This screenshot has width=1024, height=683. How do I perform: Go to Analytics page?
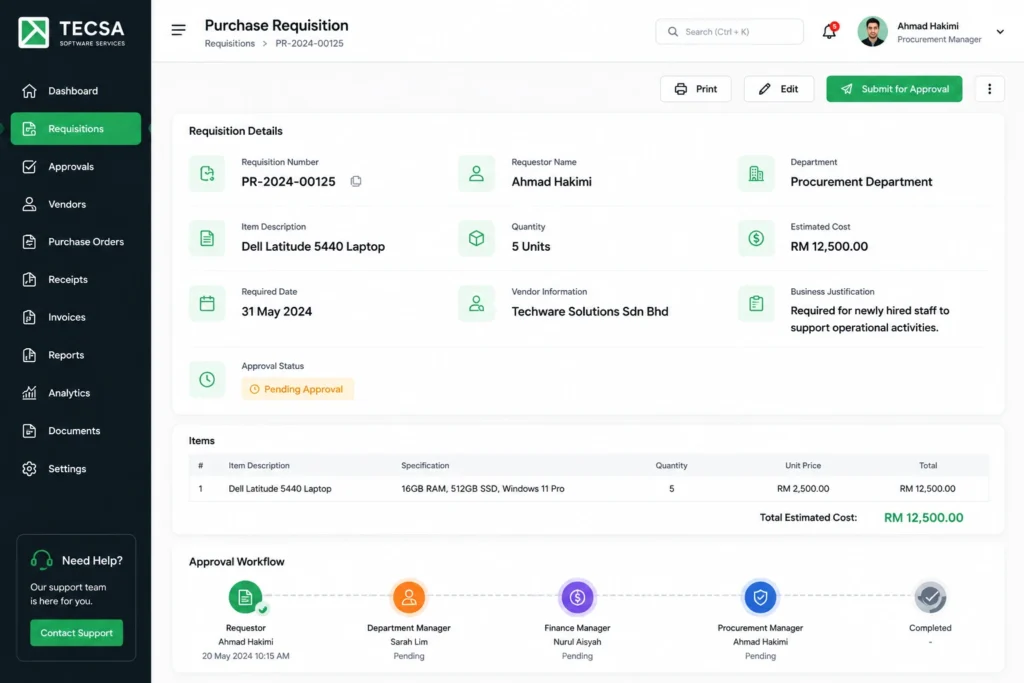[76, 393]
